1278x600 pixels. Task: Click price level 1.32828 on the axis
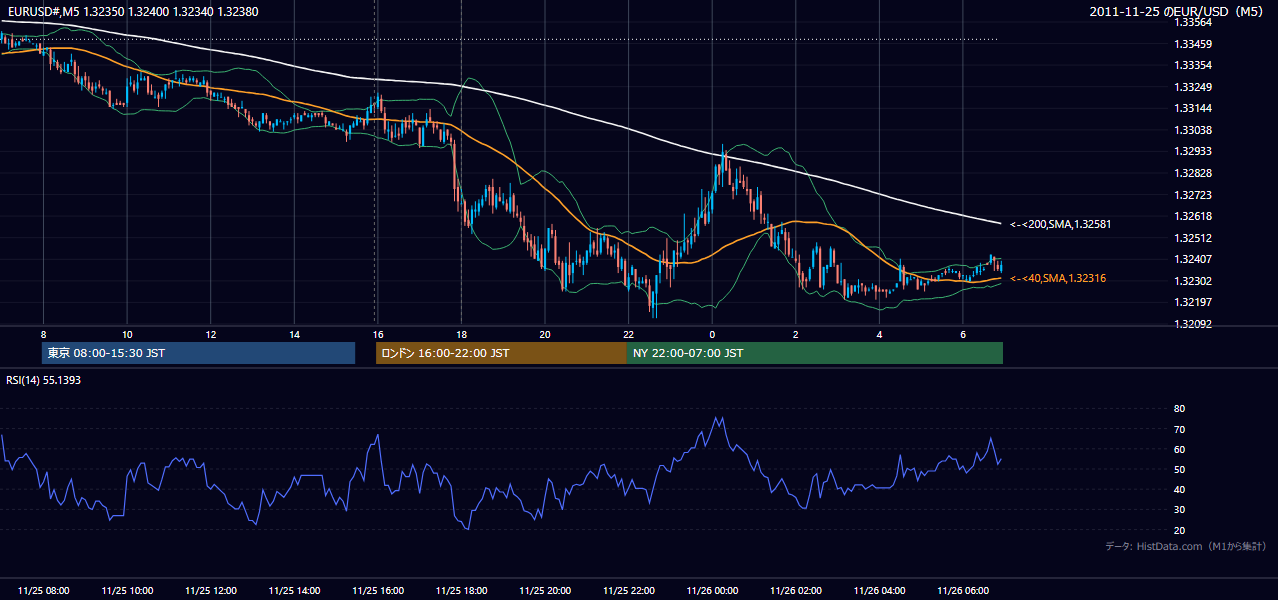click(1194, 173)
